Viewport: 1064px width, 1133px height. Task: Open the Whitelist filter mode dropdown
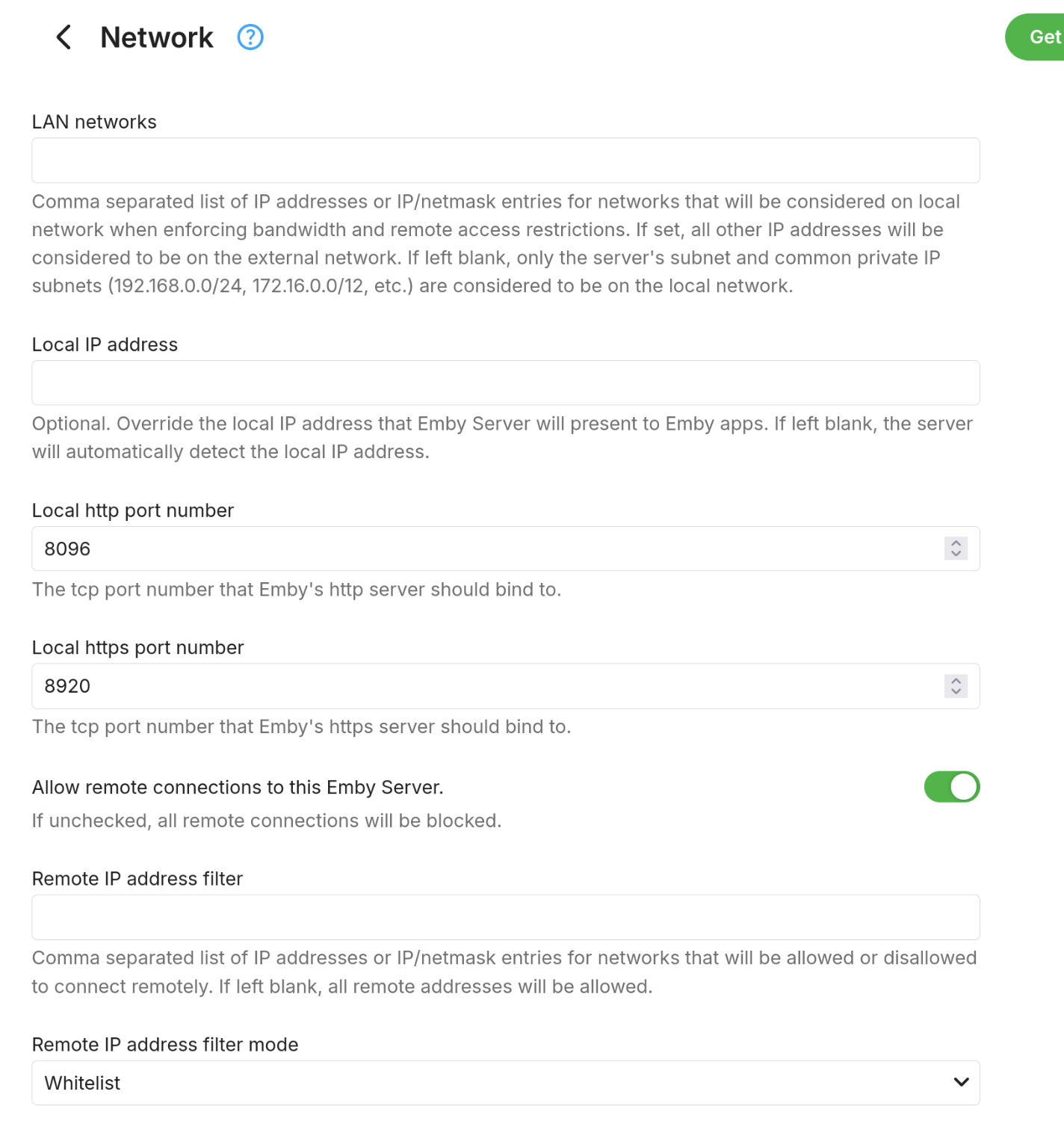(506, 1083)
